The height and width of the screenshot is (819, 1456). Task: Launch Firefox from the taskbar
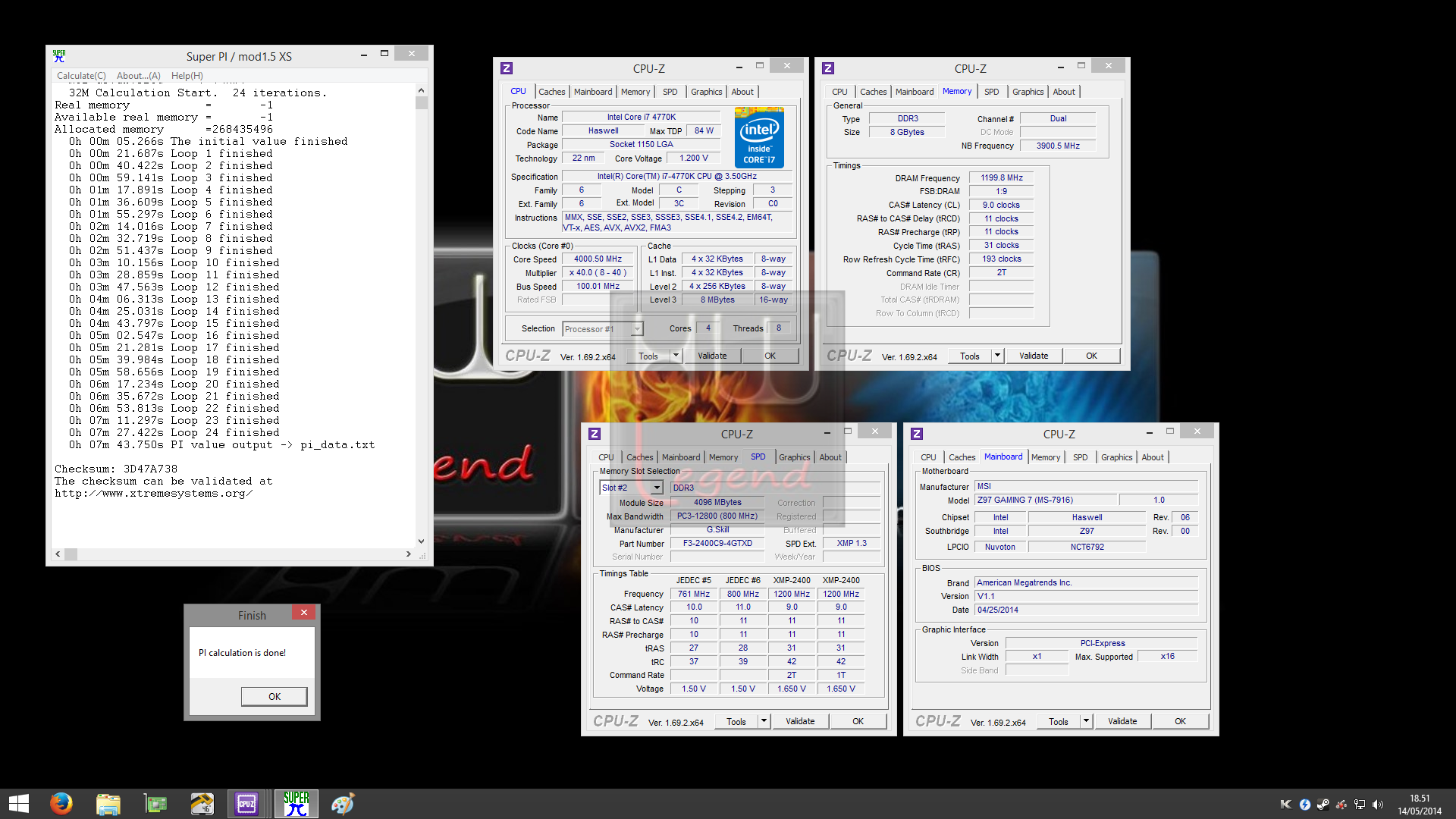[x=61, y=804]
